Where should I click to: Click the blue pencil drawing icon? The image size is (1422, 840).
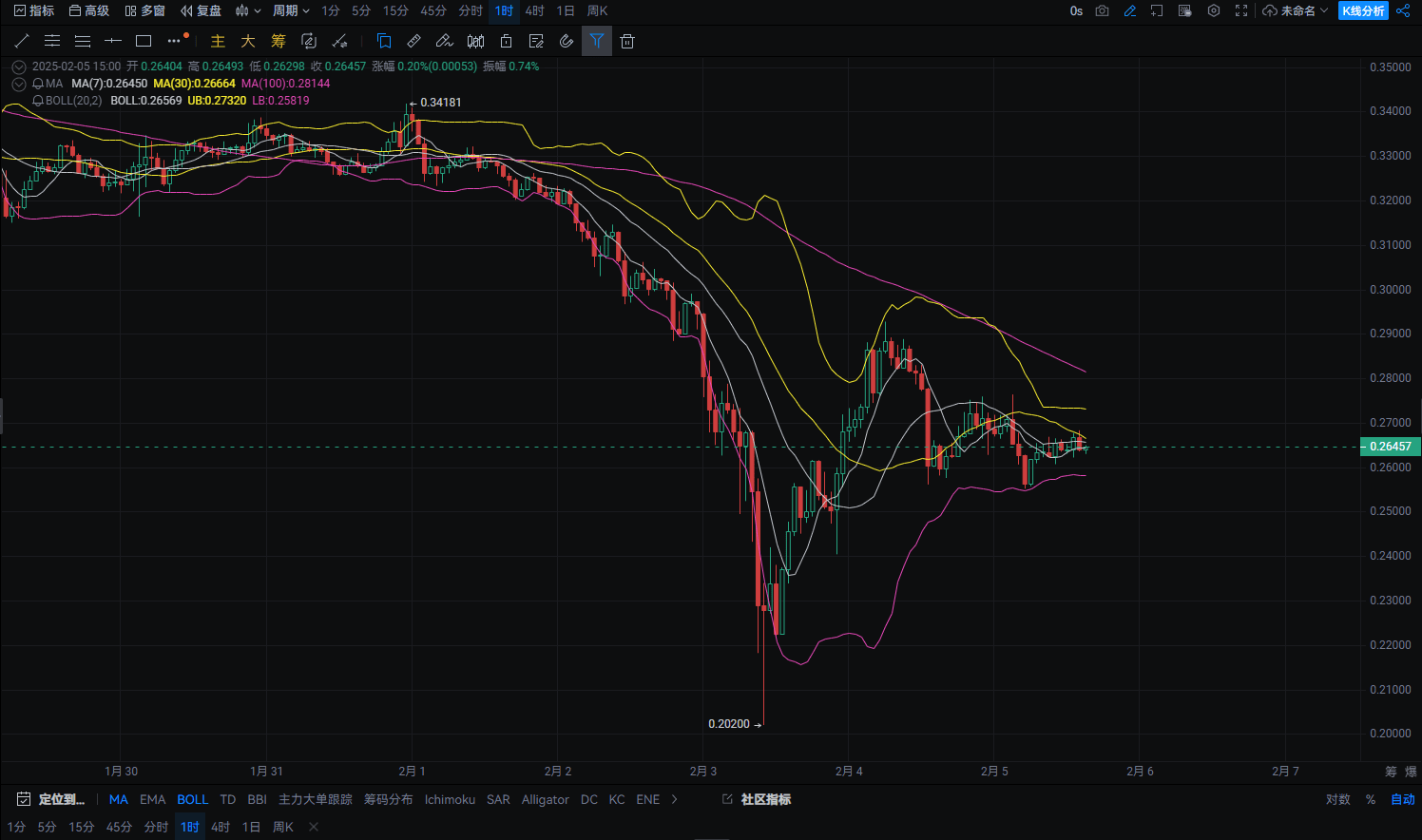point(1130,10)
